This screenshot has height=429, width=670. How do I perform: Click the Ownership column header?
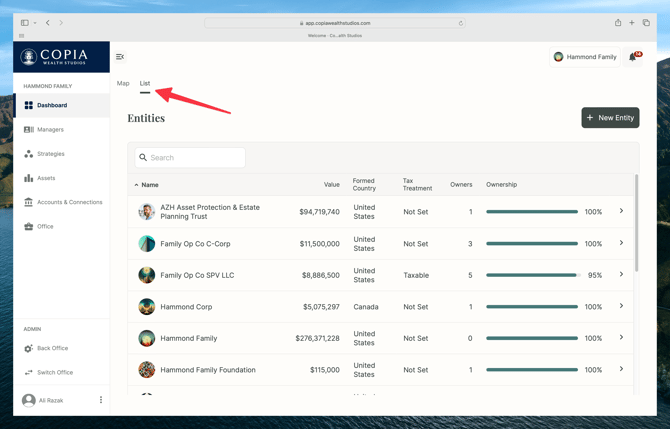(x=501, y=185)
